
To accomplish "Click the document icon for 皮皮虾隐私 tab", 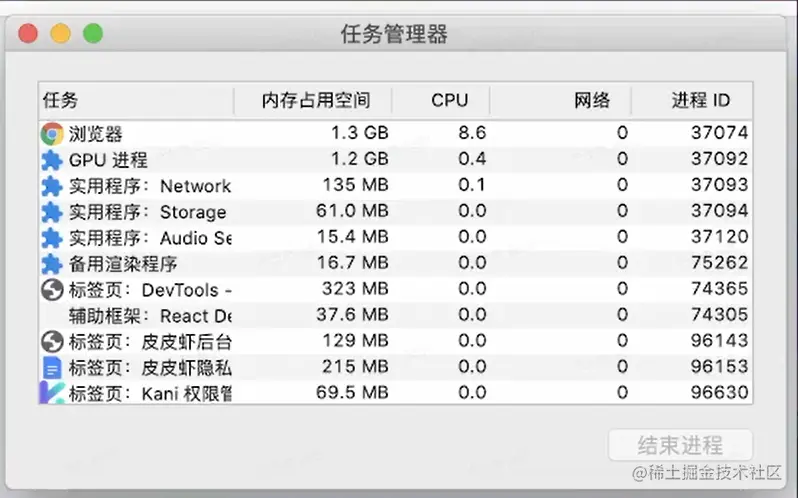I will tap(52, 367).
